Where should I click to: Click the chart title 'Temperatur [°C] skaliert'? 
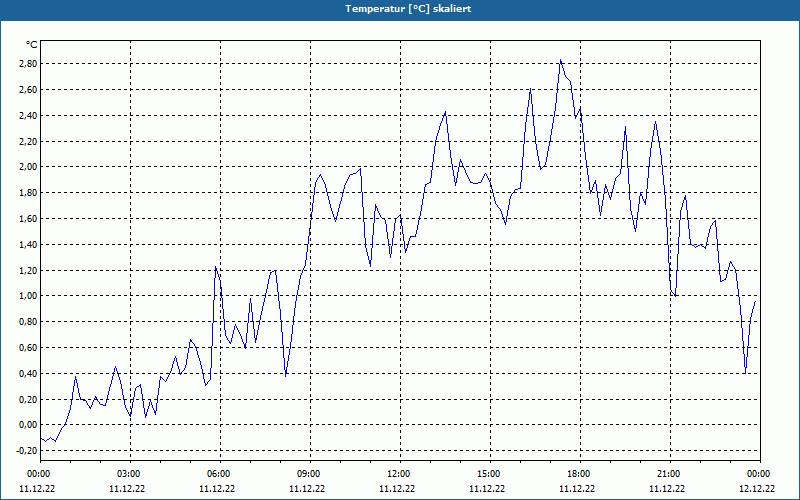(408, 9)
